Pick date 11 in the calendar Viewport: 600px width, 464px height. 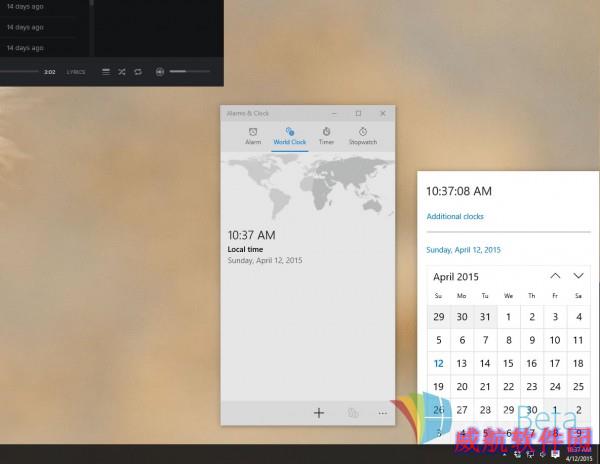click(x=578, y=340)
